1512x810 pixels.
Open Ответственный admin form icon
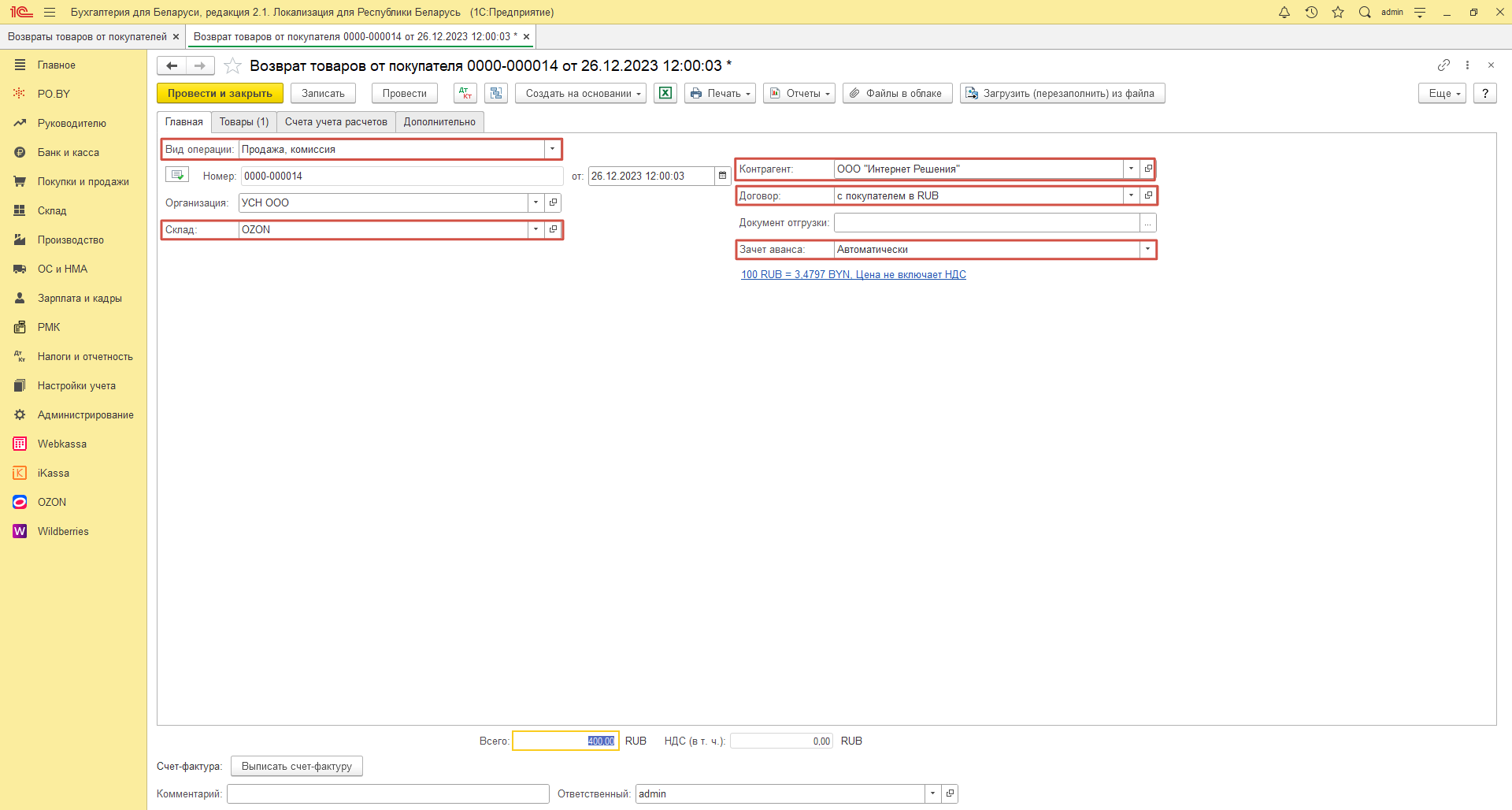pos(950,793)
